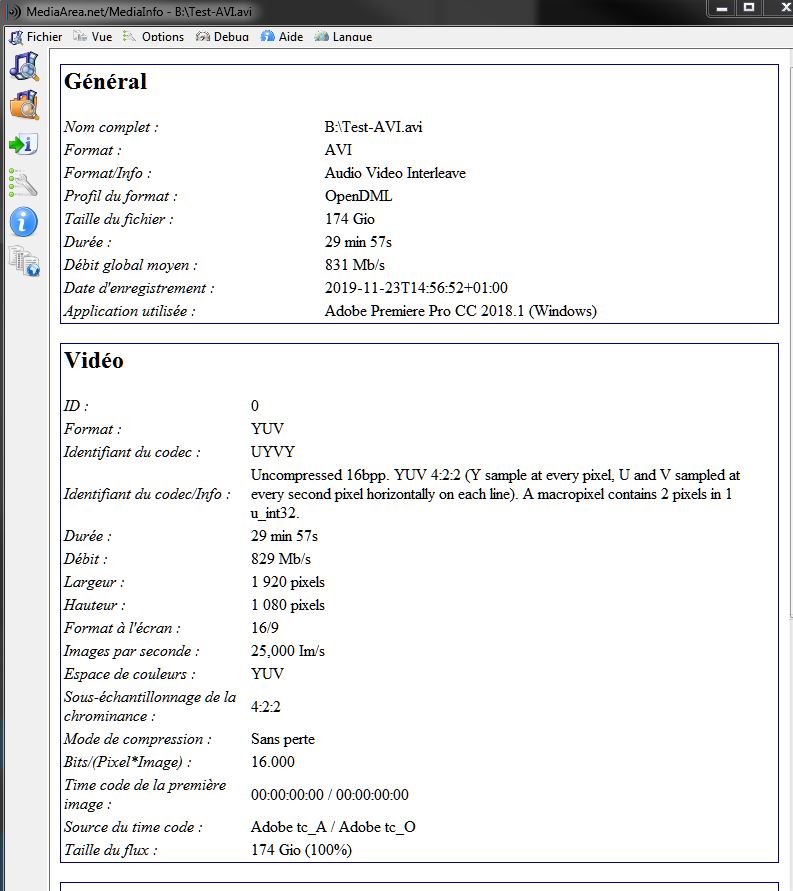Click the Général section heading
793x891 pixels.
[x=106, y=81]
